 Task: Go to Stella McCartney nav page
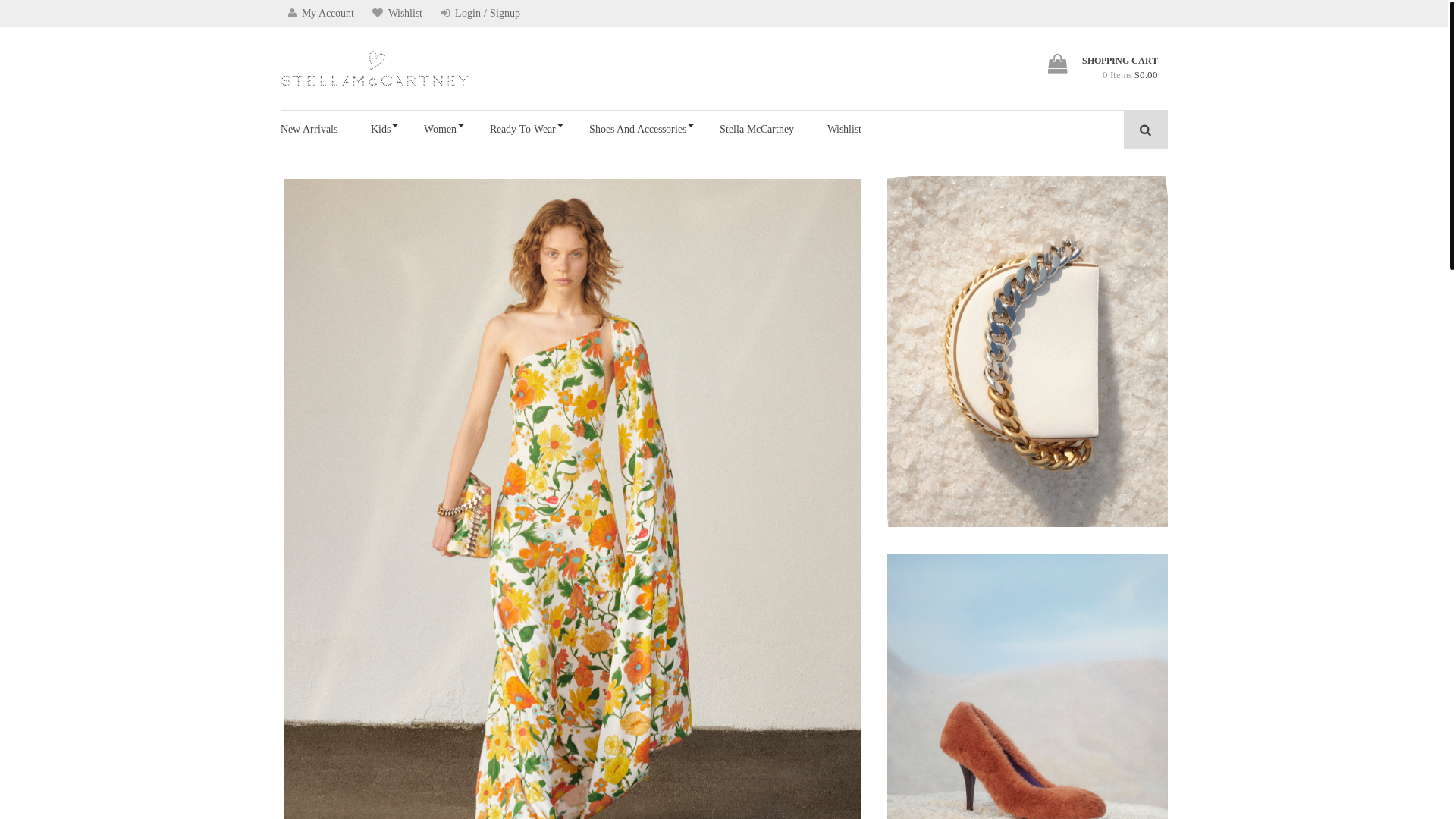pos(757,130)
